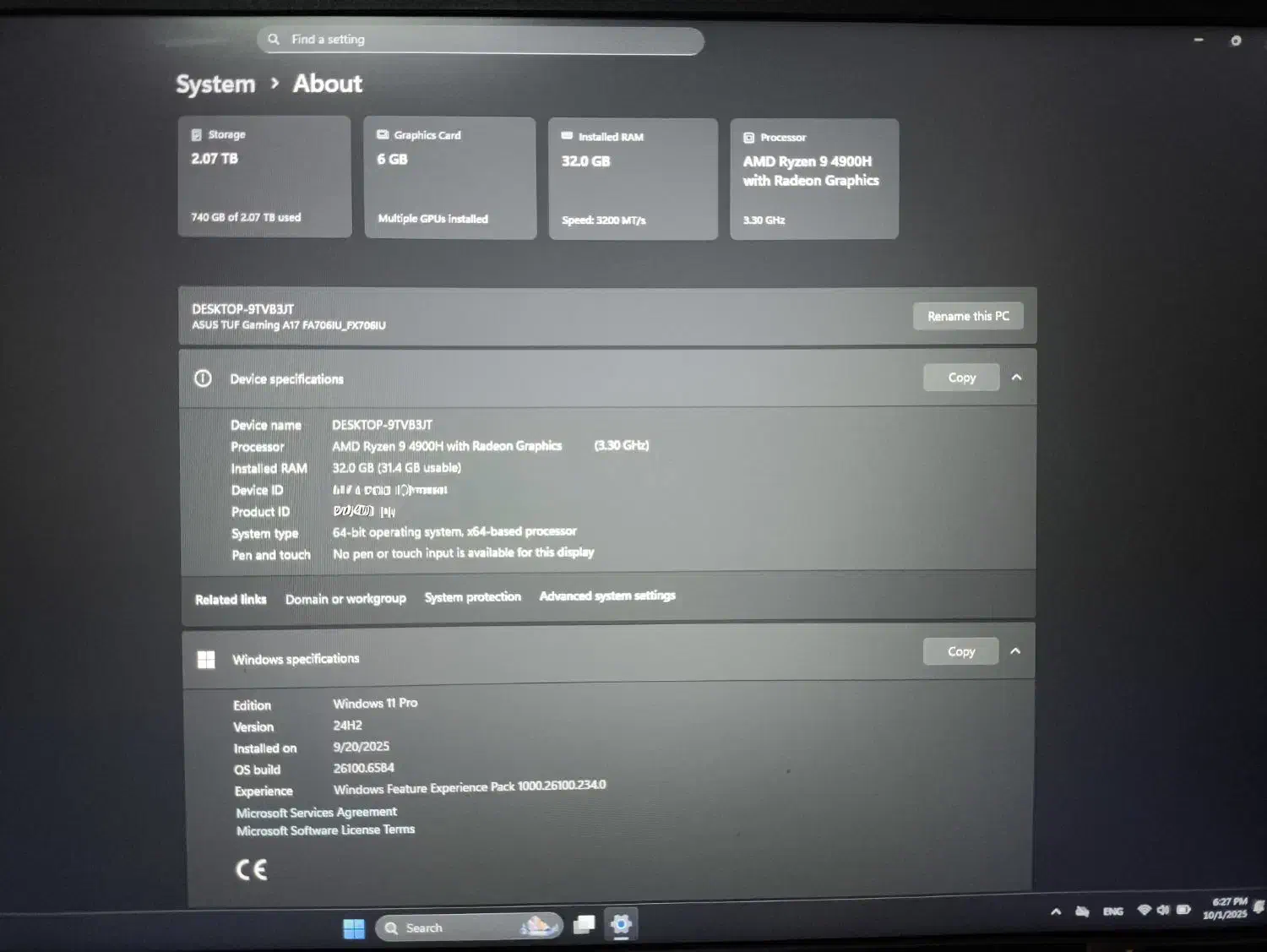This screenshot has width=1267, height=952.
Task: Collapse the Device specifications section
Action: point(1017,378)
